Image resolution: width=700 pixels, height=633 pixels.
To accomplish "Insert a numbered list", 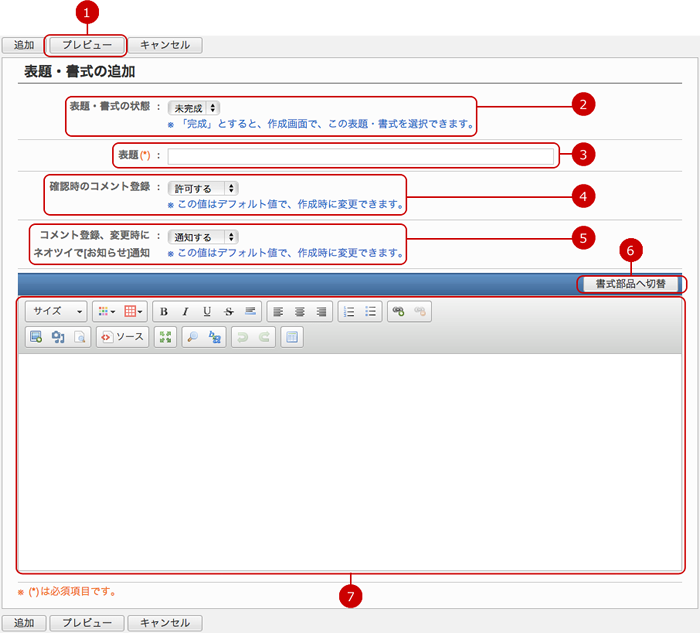I will coord(349,312).
